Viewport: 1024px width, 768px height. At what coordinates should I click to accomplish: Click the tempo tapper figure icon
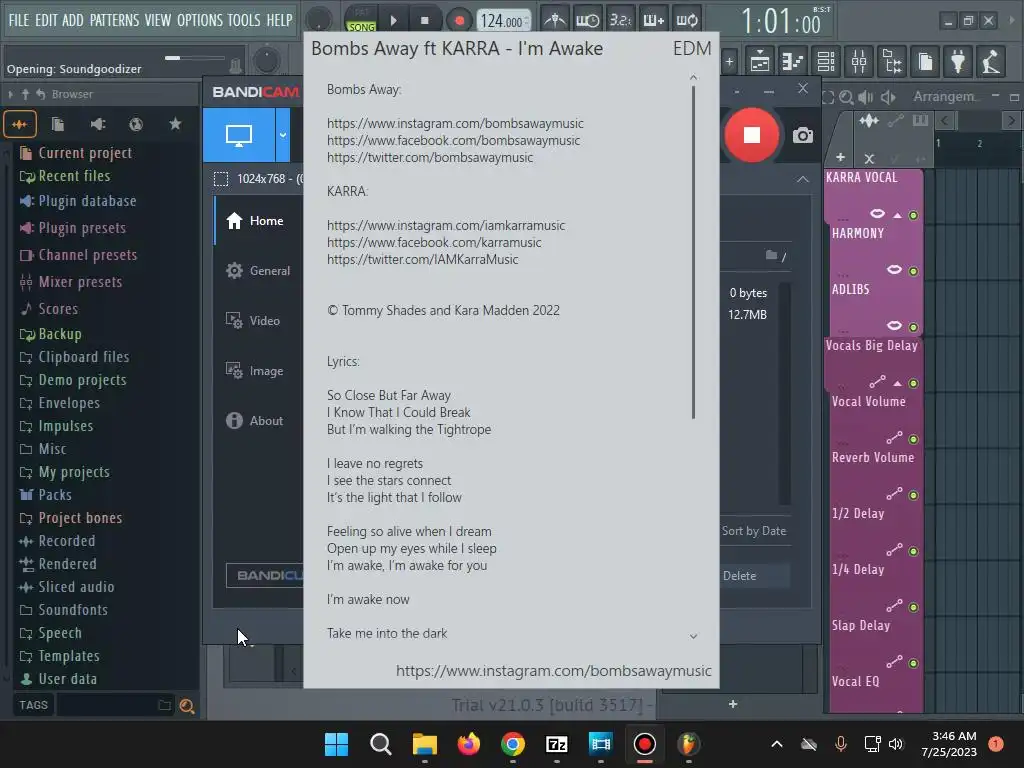click(x=991, y=61)
